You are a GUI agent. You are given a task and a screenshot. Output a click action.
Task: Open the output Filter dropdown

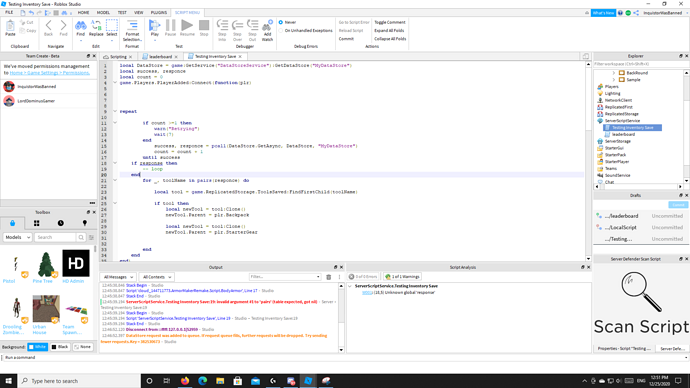click(x=285, y=277)
